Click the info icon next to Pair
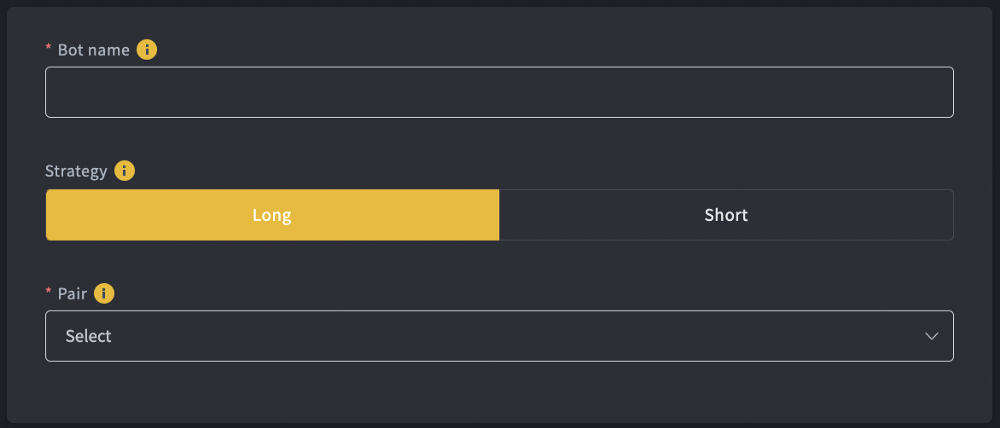The image size is (1000, 428). (x=104, y=293)
